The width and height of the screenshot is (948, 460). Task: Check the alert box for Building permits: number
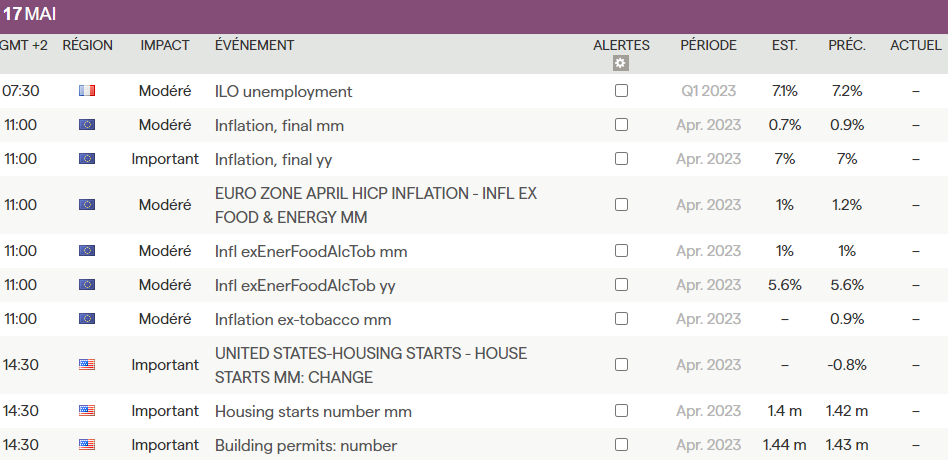pos(621,445)
